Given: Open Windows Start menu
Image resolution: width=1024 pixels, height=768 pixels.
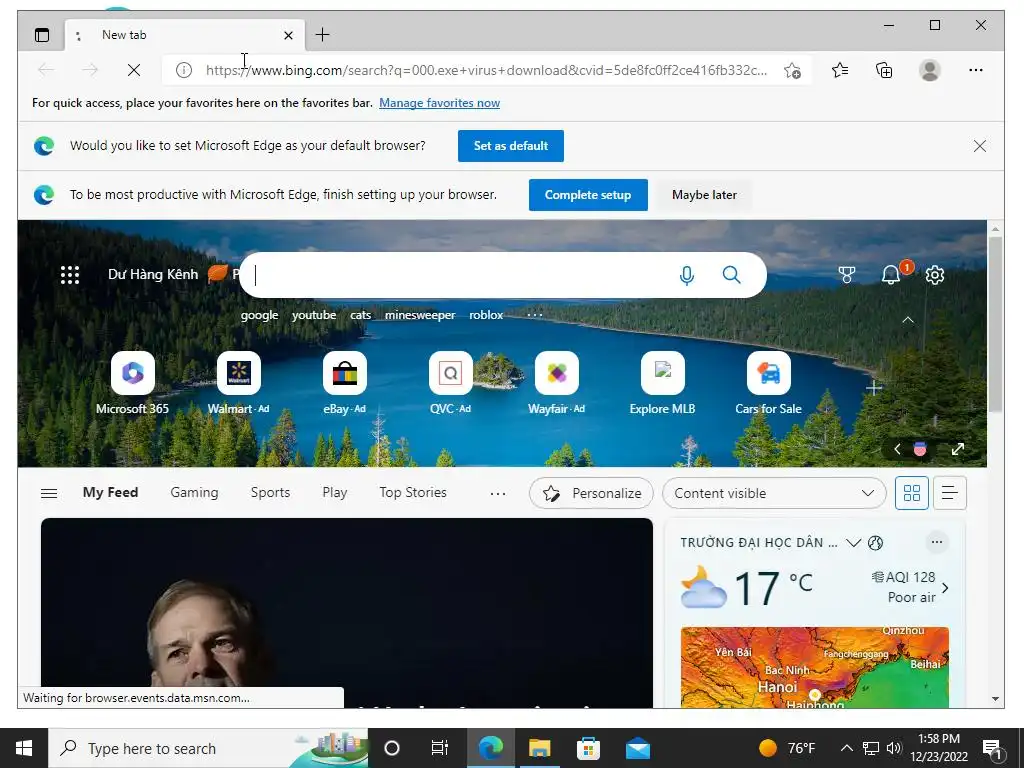Looking at the screenshot, I should (24, 748).
